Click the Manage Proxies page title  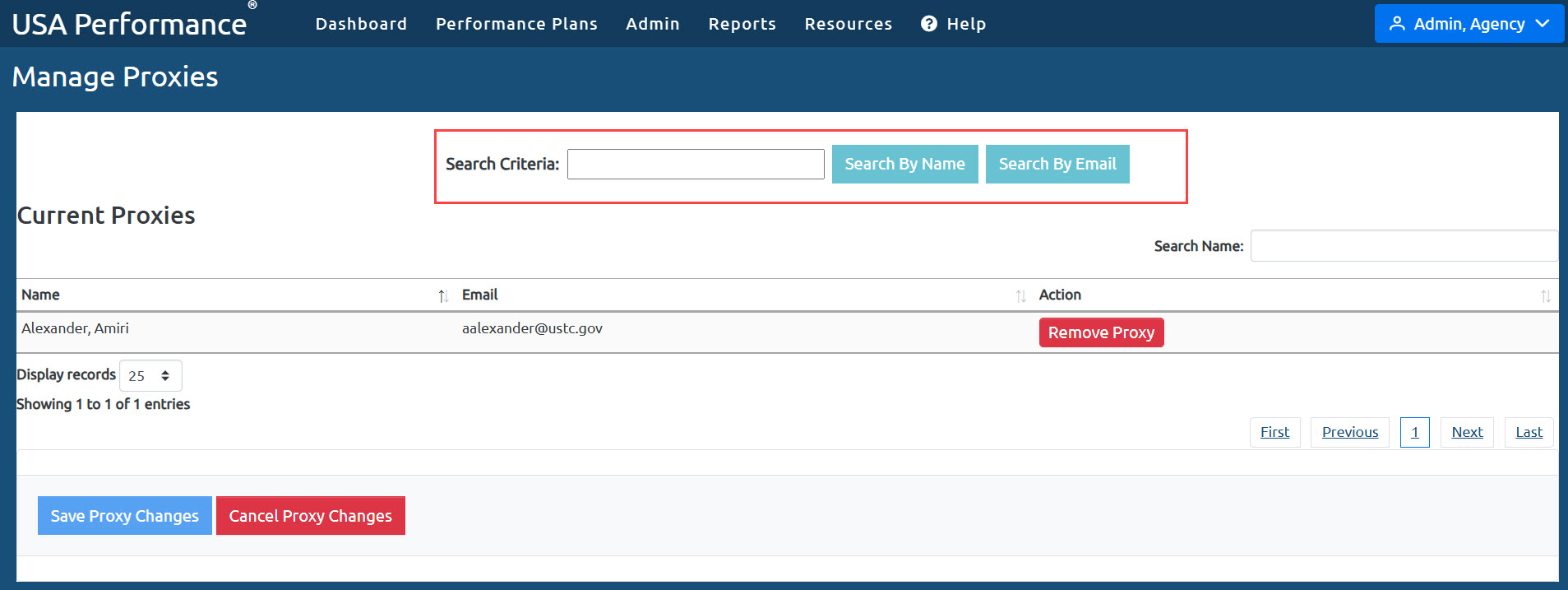pos(115,77)
